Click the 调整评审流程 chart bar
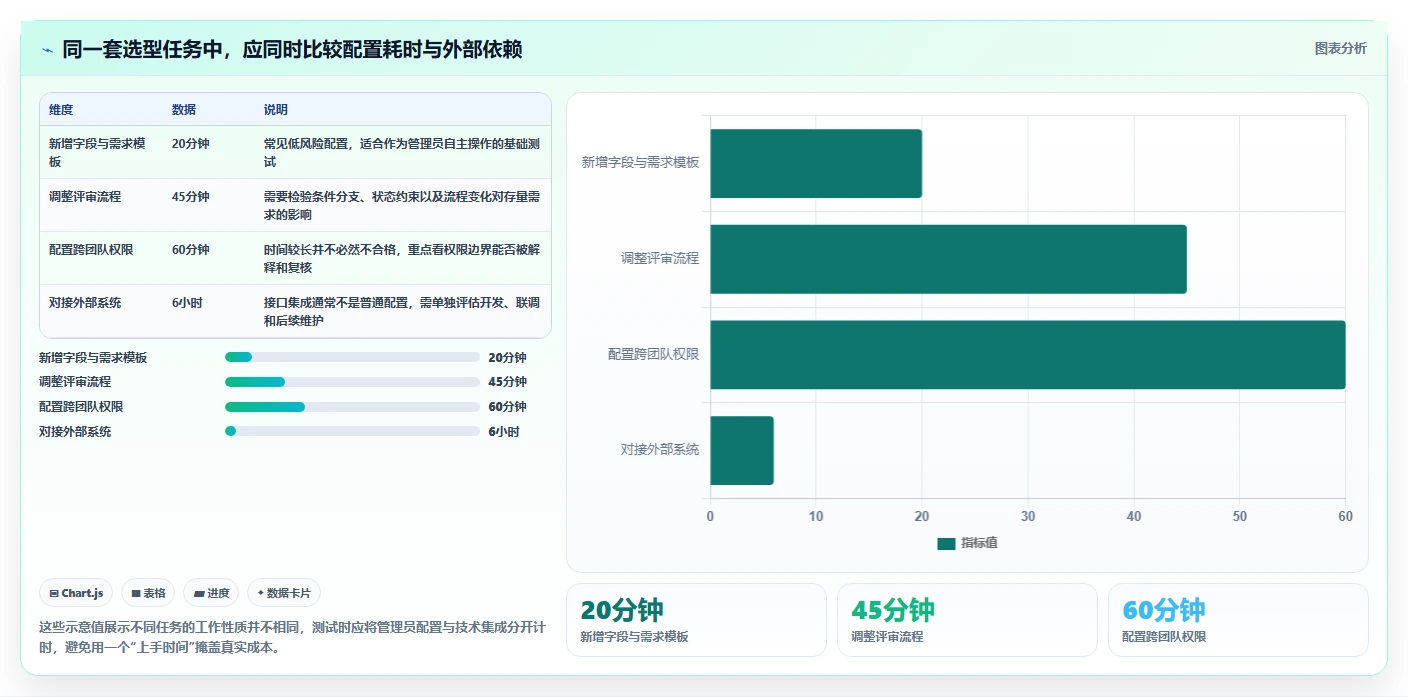Image resolution: width=1408 pixels, height=697 pixels. (x=948, y=259)
